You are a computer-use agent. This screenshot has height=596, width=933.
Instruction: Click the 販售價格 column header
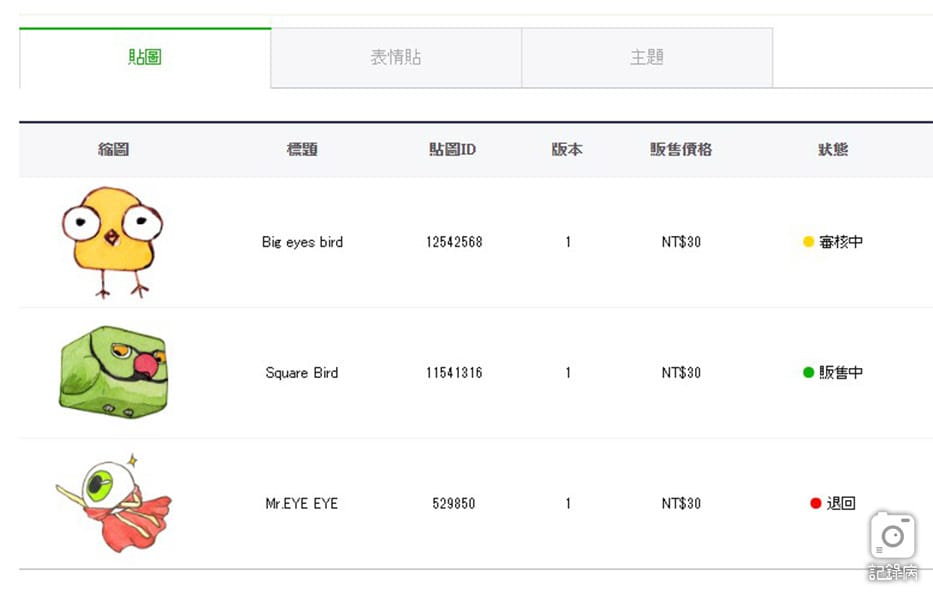click(x=681, y=149)
